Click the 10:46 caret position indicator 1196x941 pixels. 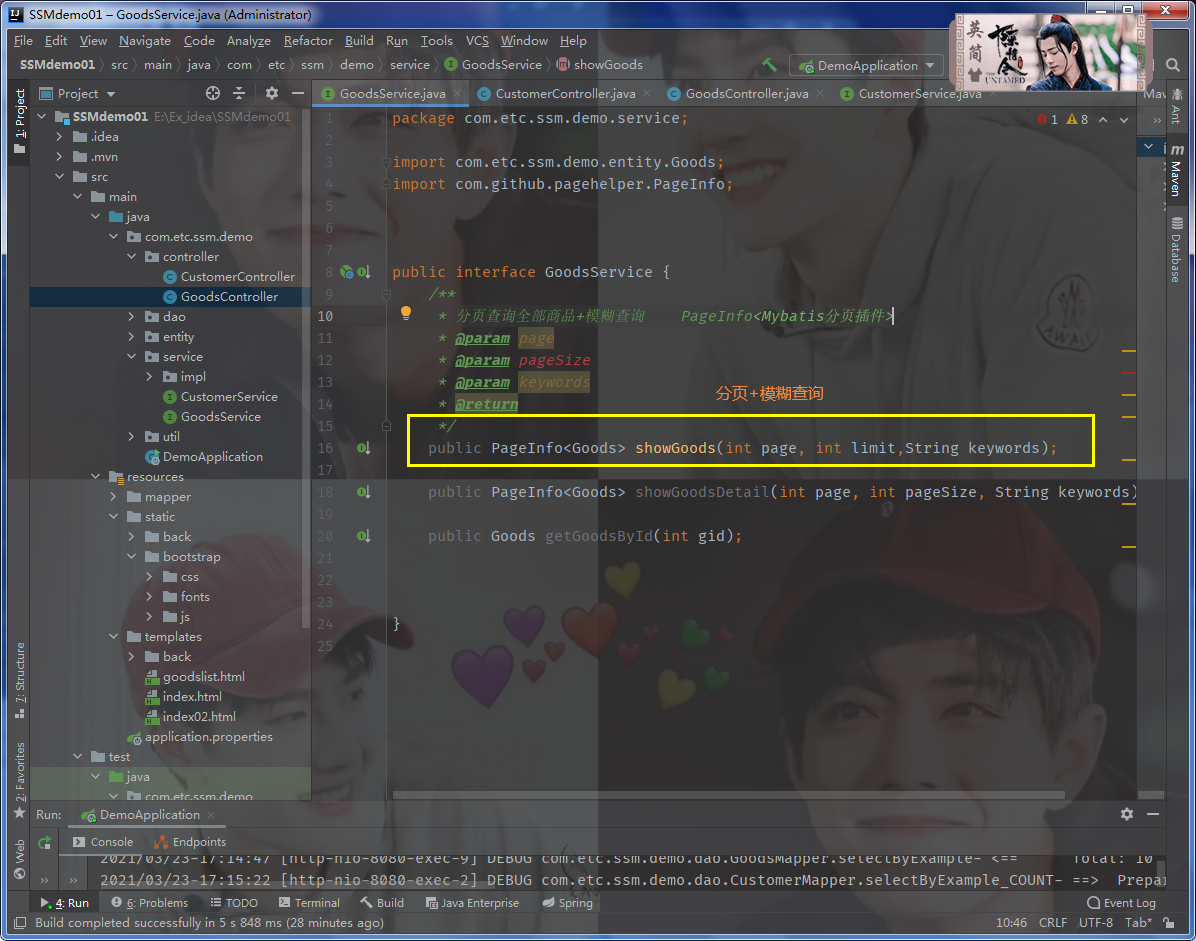[1011, 923]
